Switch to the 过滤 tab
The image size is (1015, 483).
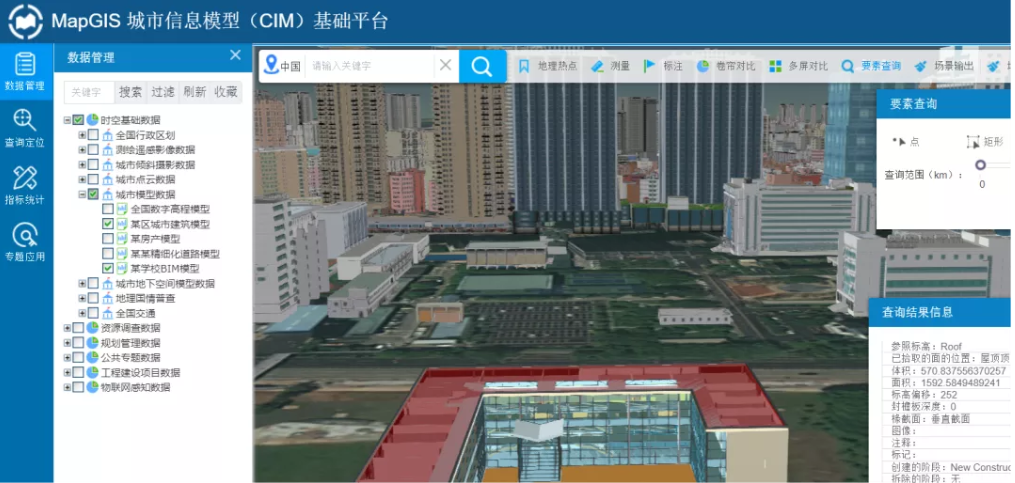(x=163, y=92)
